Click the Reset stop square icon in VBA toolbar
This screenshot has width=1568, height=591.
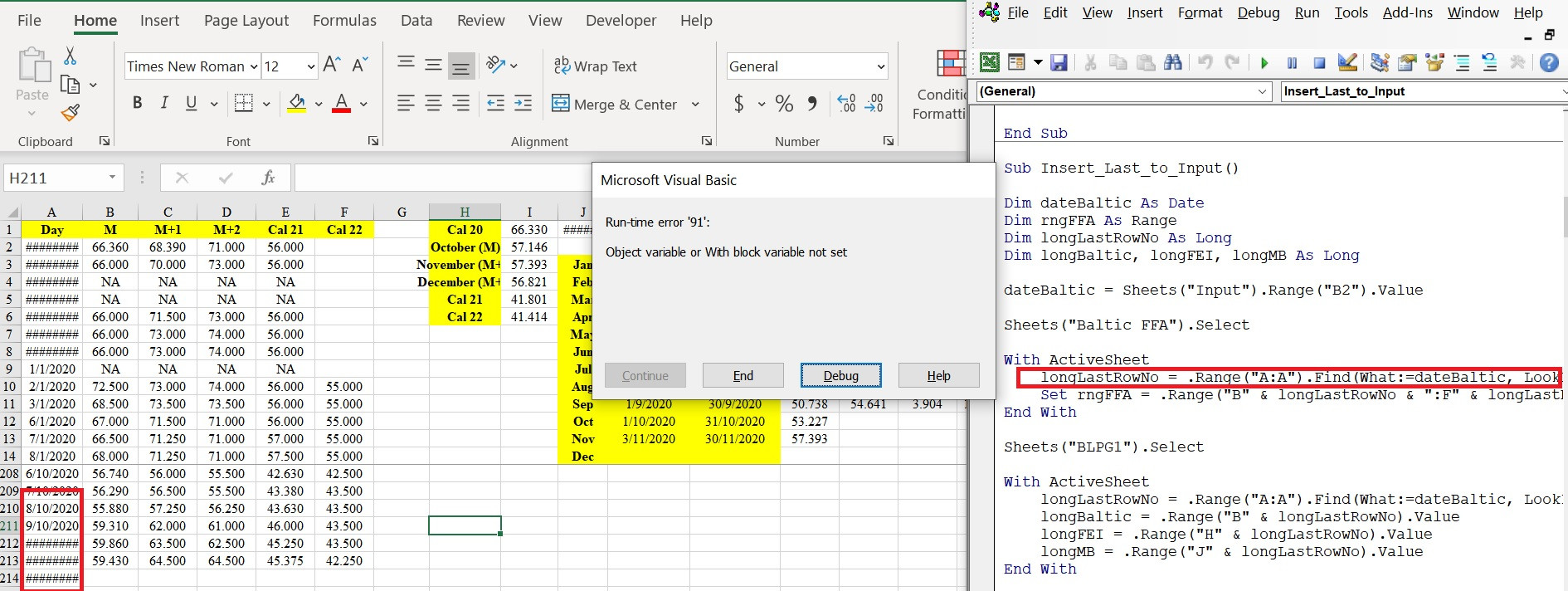1319,63
